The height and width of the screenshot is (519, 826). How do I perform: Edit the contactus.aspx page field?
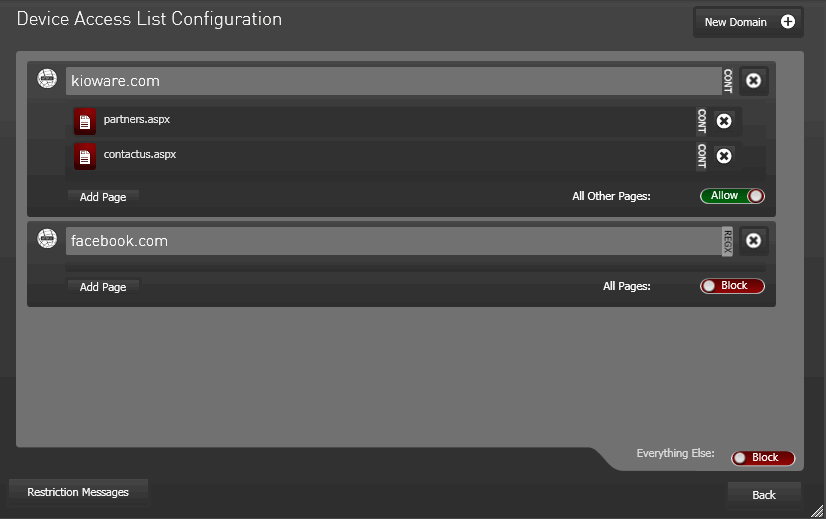(x=398, y=155)
